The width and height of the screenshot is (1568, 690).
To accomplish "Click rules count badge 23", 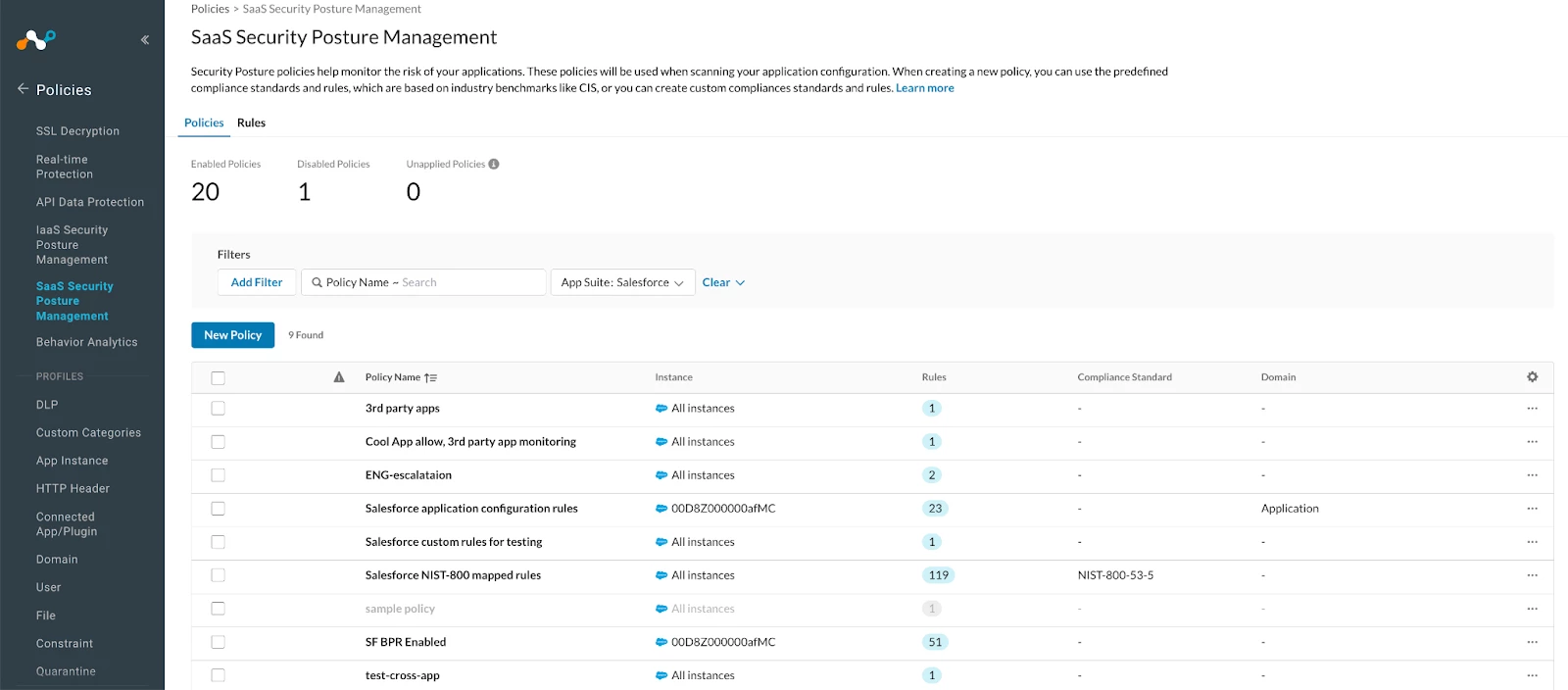I will coord(935,509).
